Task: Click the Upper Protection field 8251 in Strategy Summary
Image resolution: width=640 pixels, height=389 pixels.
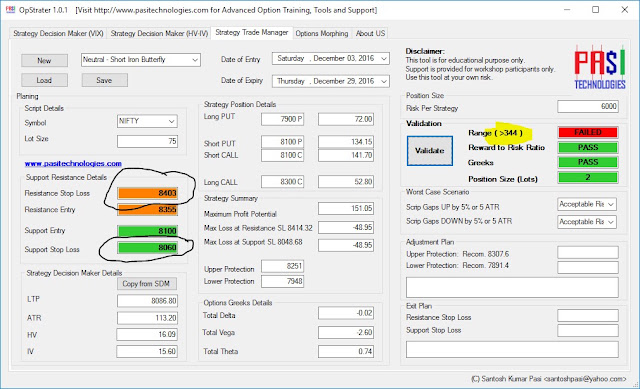Action: coord(282,266)
